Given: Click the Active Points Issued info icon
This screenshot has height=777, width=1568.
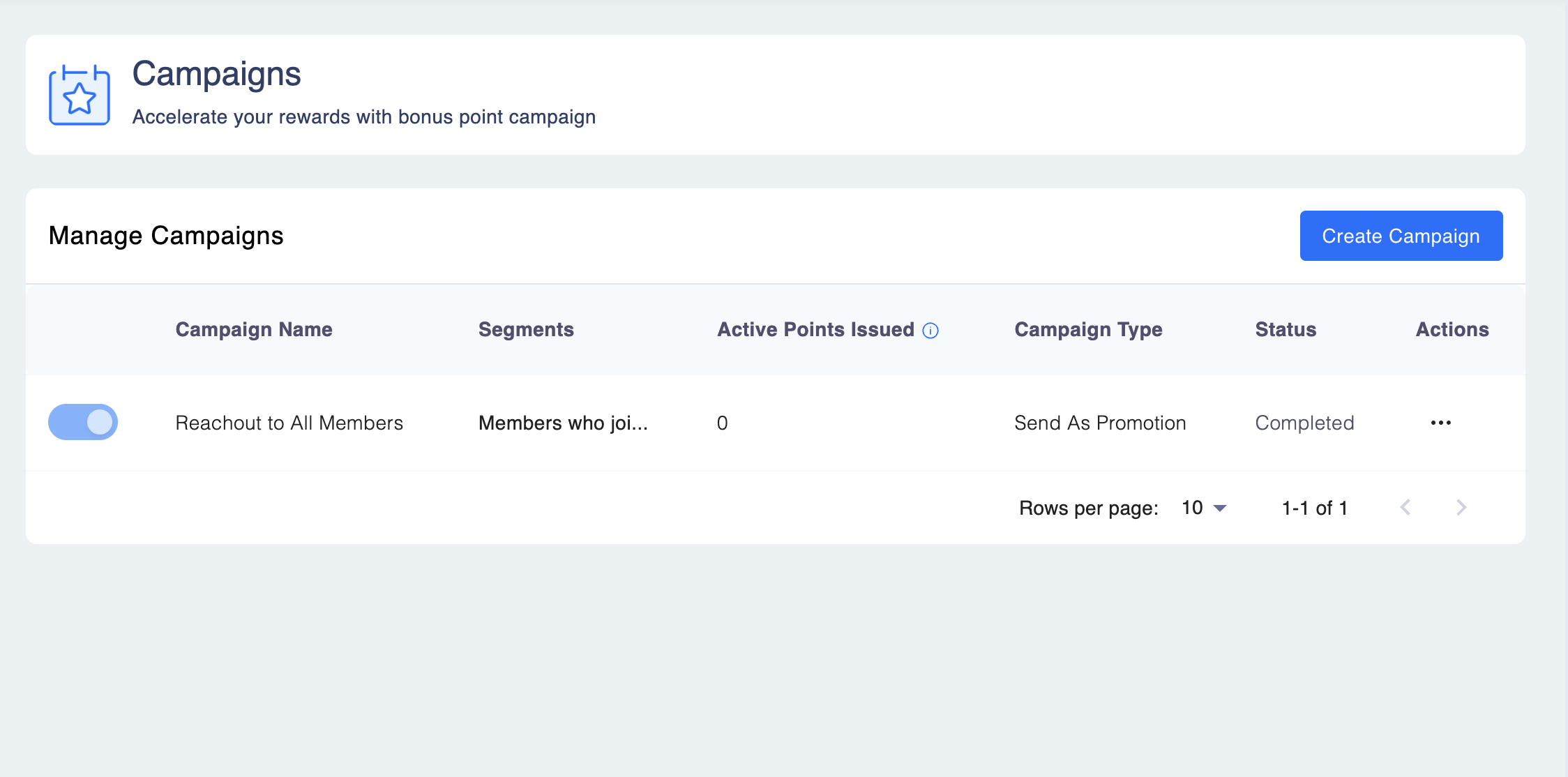Looking at the screenshot, I should pyautogui.click(x=930, y=331).
